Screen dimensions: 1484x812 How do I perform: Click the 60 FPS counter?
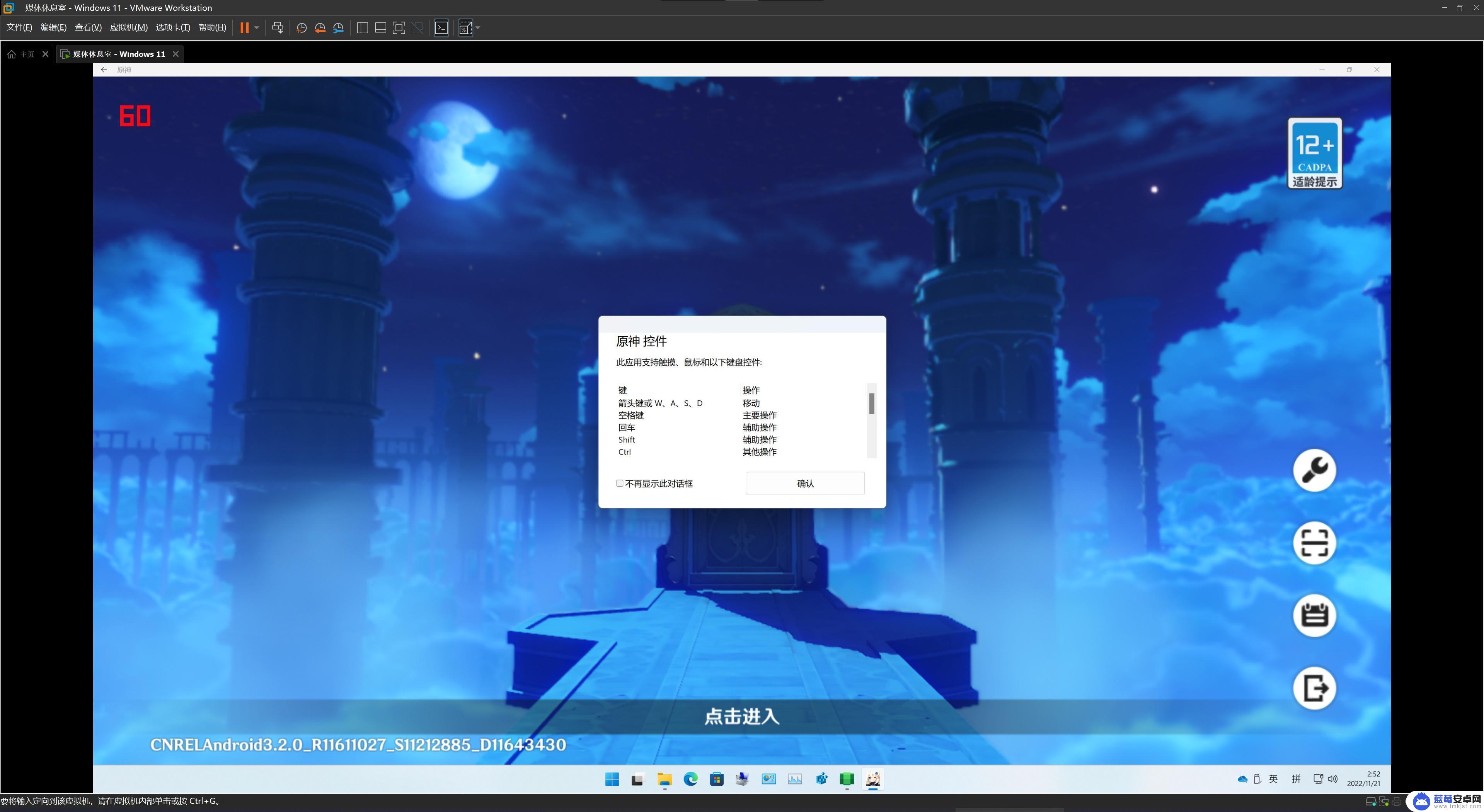click(x=135, y=116)
